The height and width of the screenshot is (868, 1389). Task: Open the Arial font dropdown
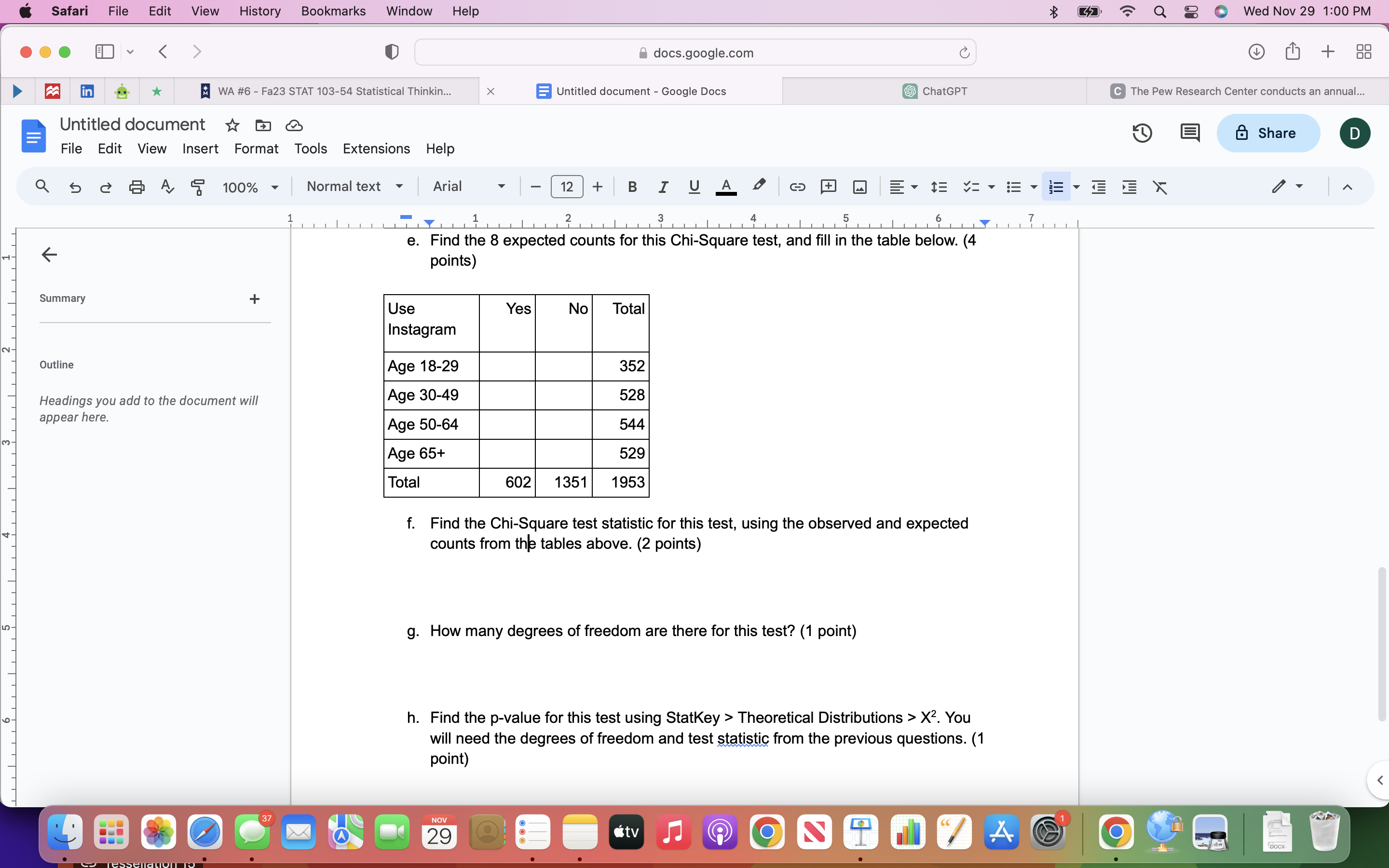pyautogui.click(x=468, y=187)
